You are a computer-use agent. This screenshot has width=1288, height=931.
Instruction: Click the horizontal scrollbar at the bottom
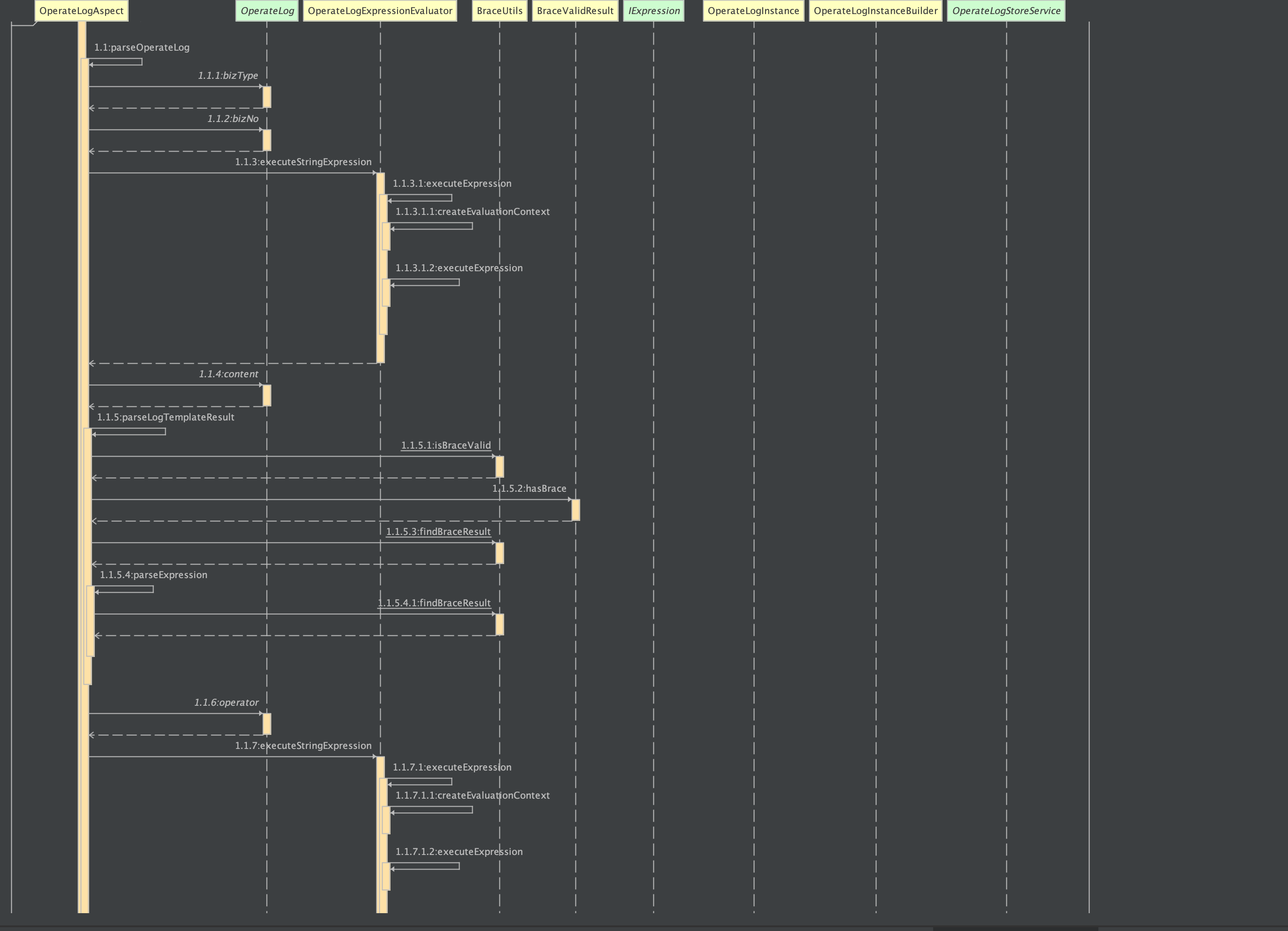pyautogui.click(x=1015, y=928)
